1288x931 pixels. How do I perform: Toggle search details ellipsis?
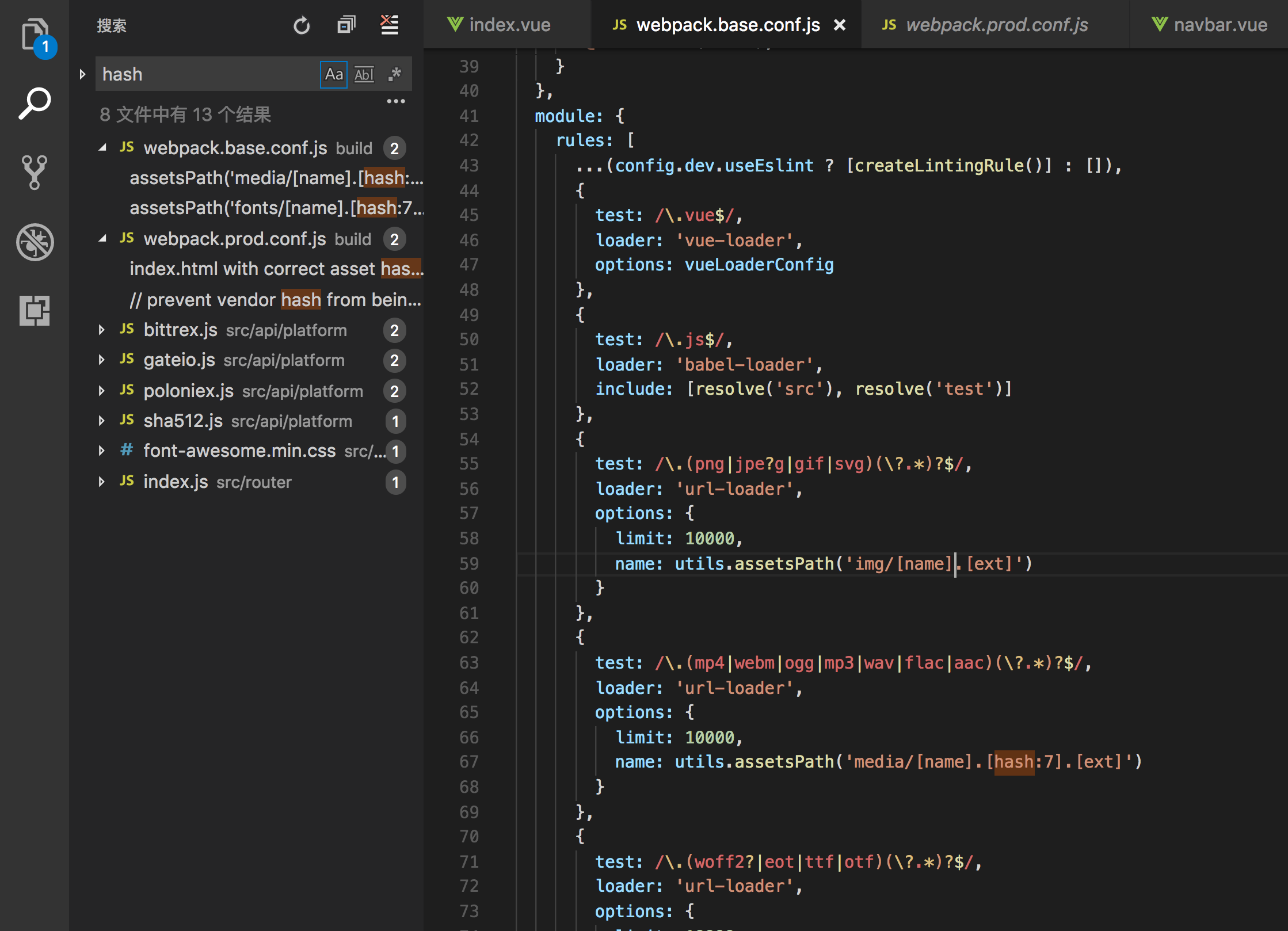pos(396,101)
